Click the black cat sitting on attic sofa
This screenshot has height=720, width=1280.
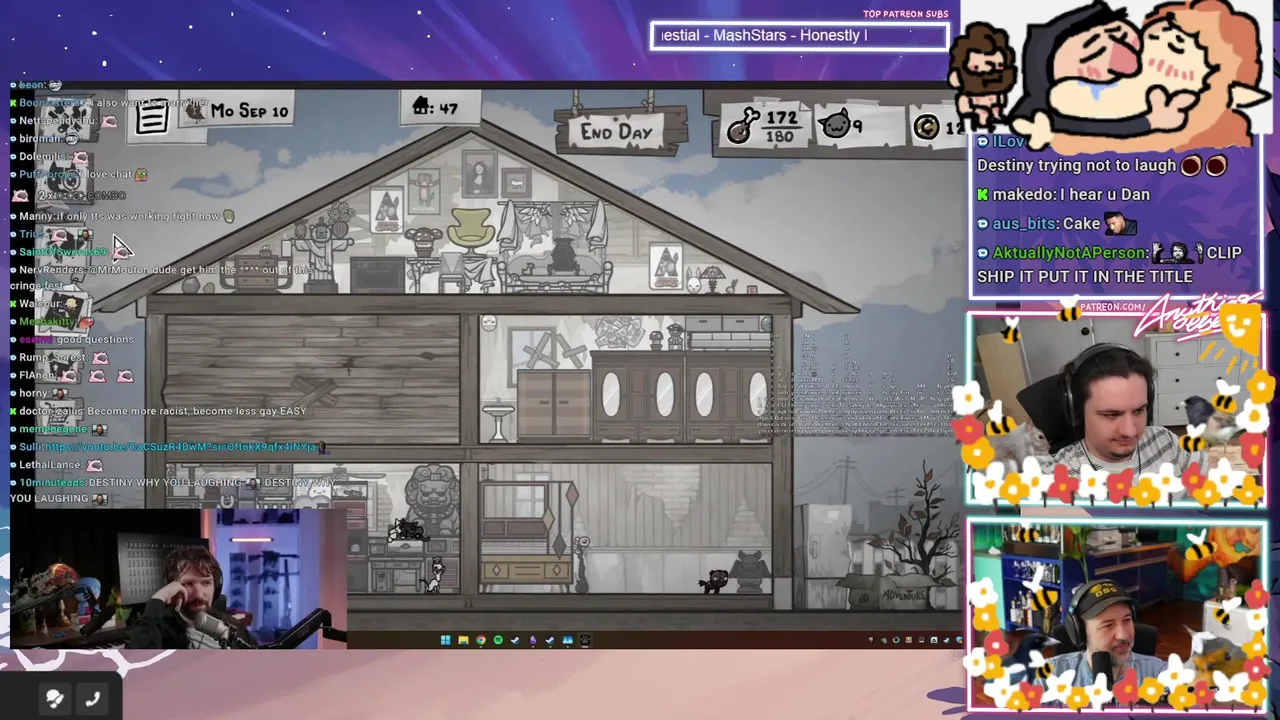pyautogui.click(x=562, y=257)
